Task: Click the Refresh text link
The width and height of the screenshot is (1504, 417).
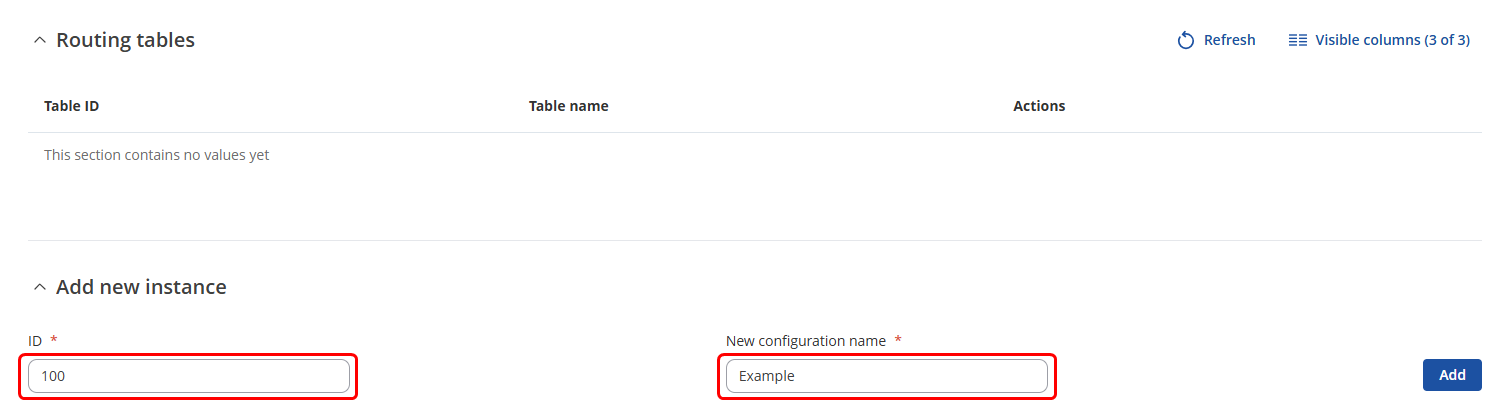Action: pos(1229,40)
